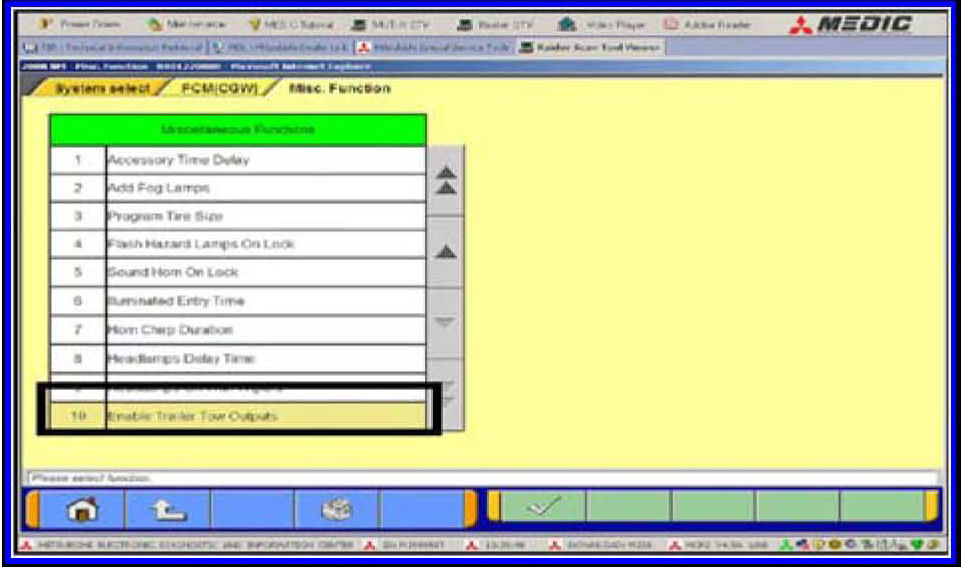Confirm selection with the checkmark button
The image size is (961, 567).
541,507
